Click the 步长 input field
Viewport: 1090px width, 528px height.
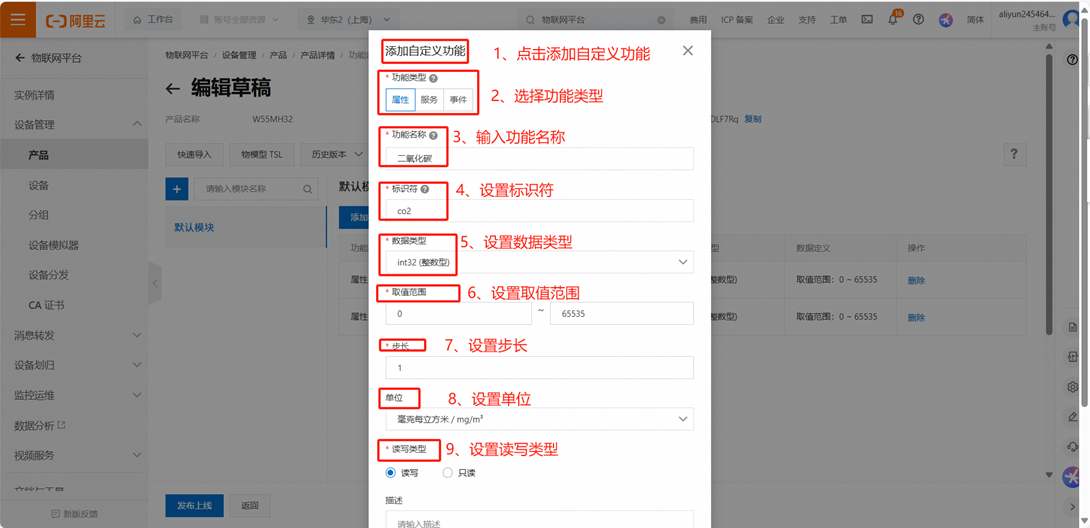tap(538, 368)
